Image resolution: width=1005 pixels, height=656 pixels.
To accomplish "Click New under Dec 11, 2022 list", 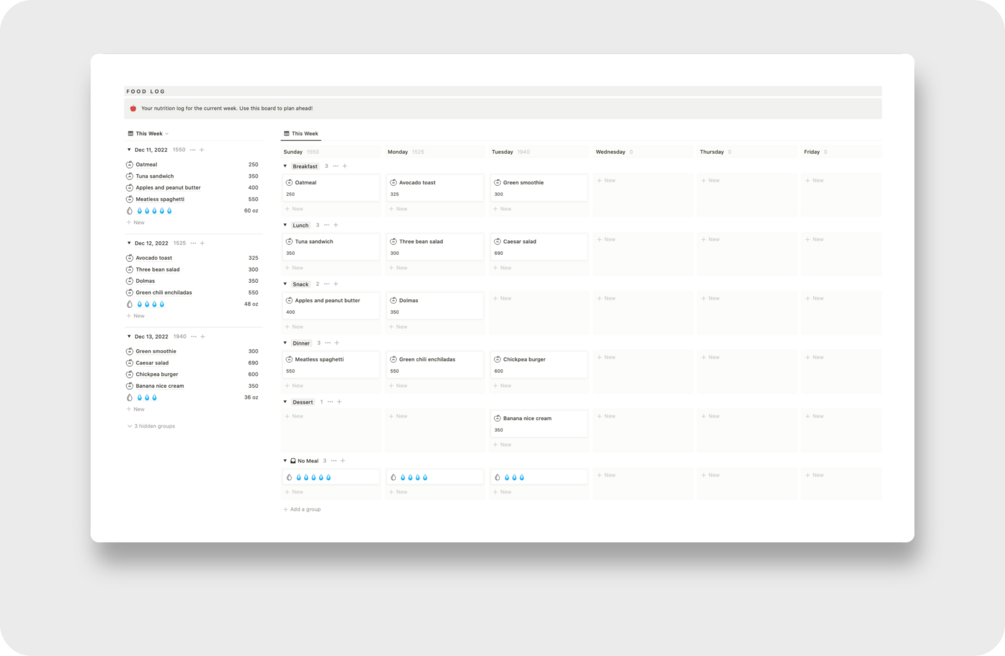I will pos(135,223).
